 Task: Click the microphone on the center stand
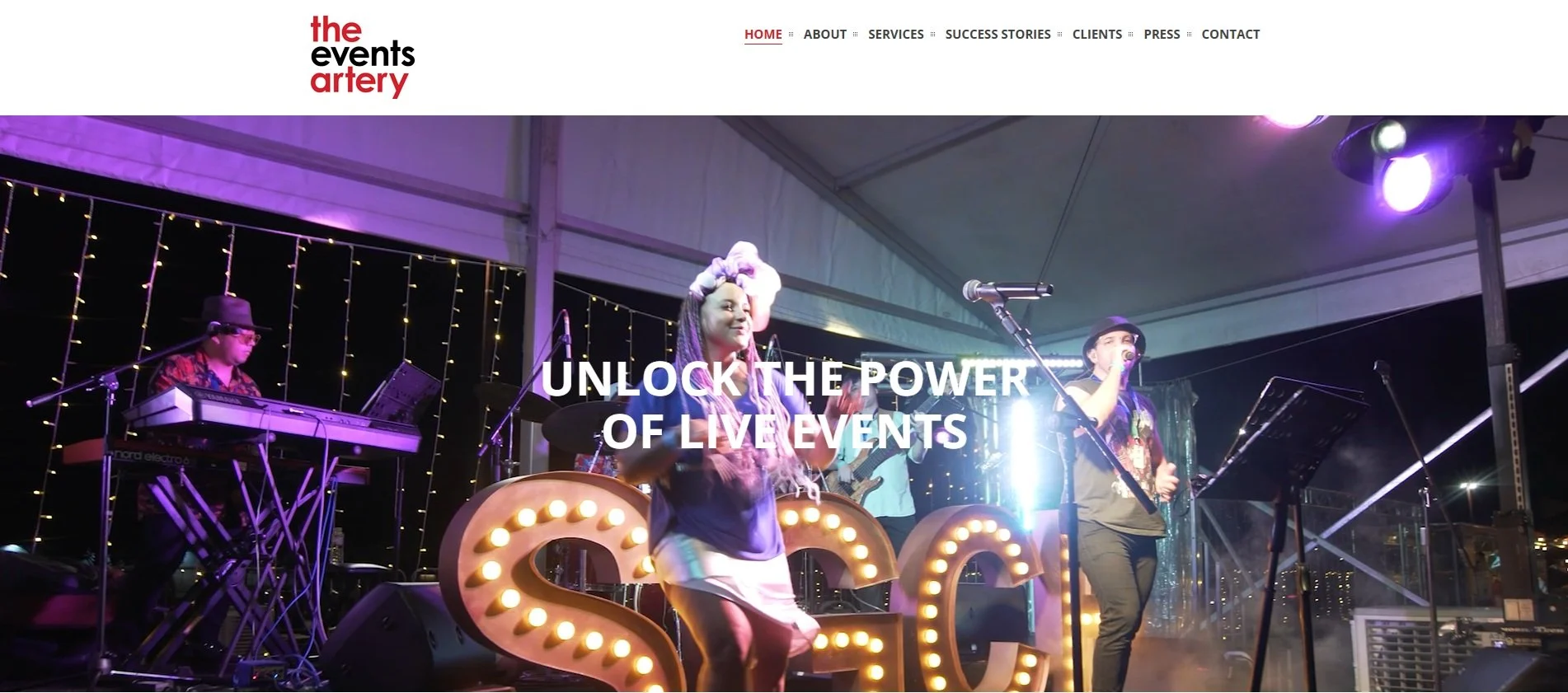(1007, 290)
